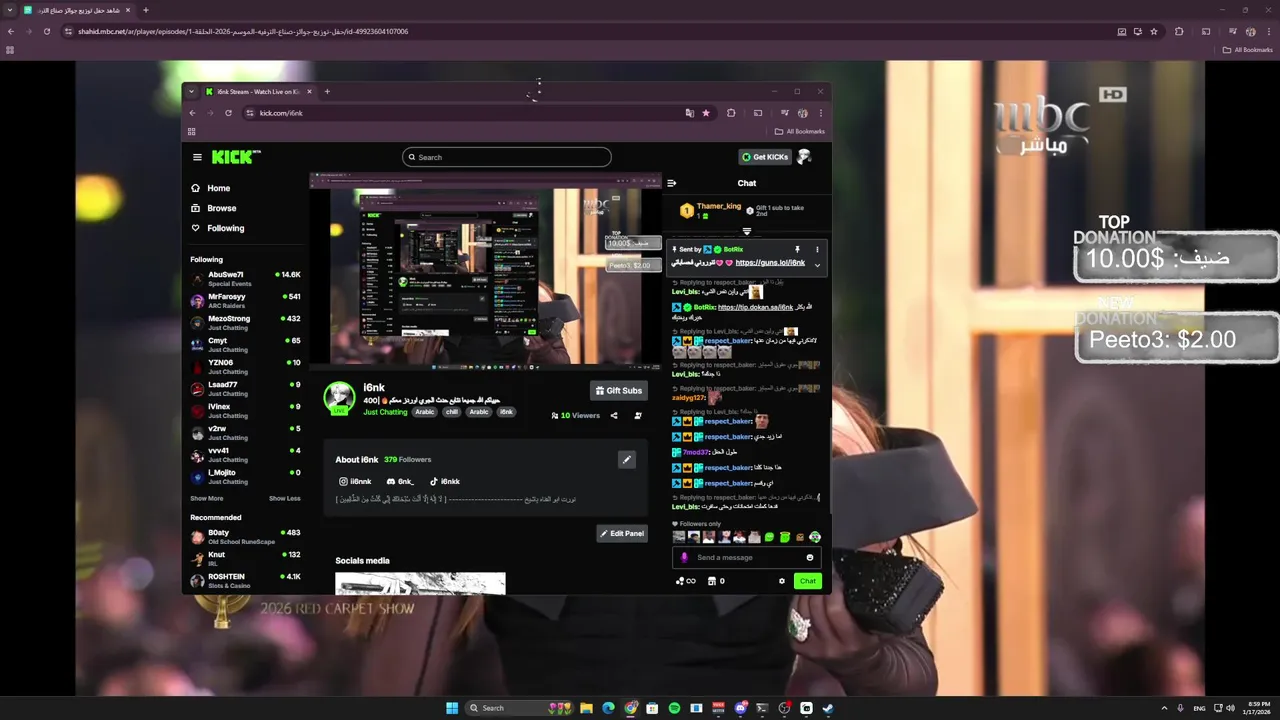Open Spotify from the taskbar

674,708
